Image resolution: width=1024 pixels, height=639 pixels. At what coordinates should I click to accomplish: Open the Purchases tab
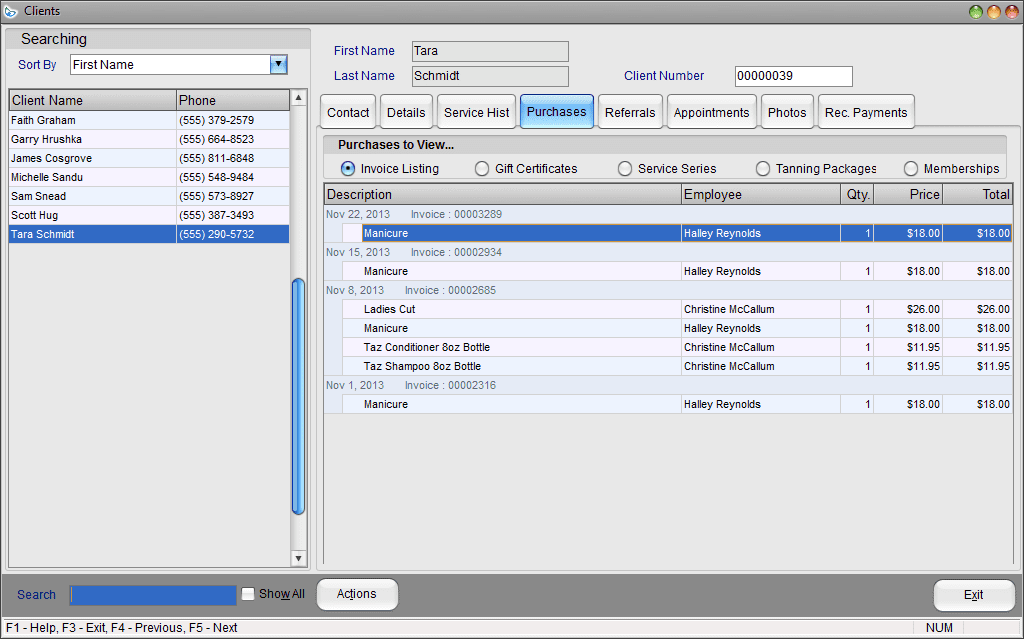tap(556, 112)
